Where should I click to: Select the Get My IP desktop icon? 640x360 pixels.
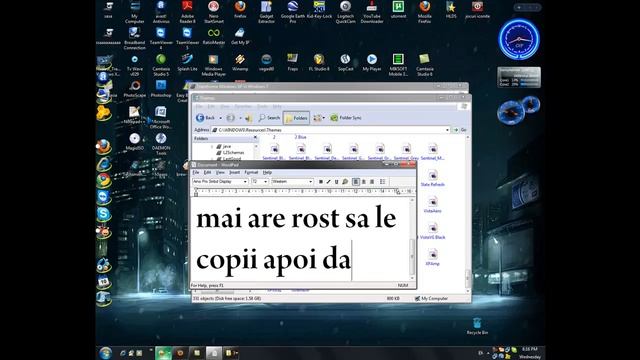pos(240,36)
